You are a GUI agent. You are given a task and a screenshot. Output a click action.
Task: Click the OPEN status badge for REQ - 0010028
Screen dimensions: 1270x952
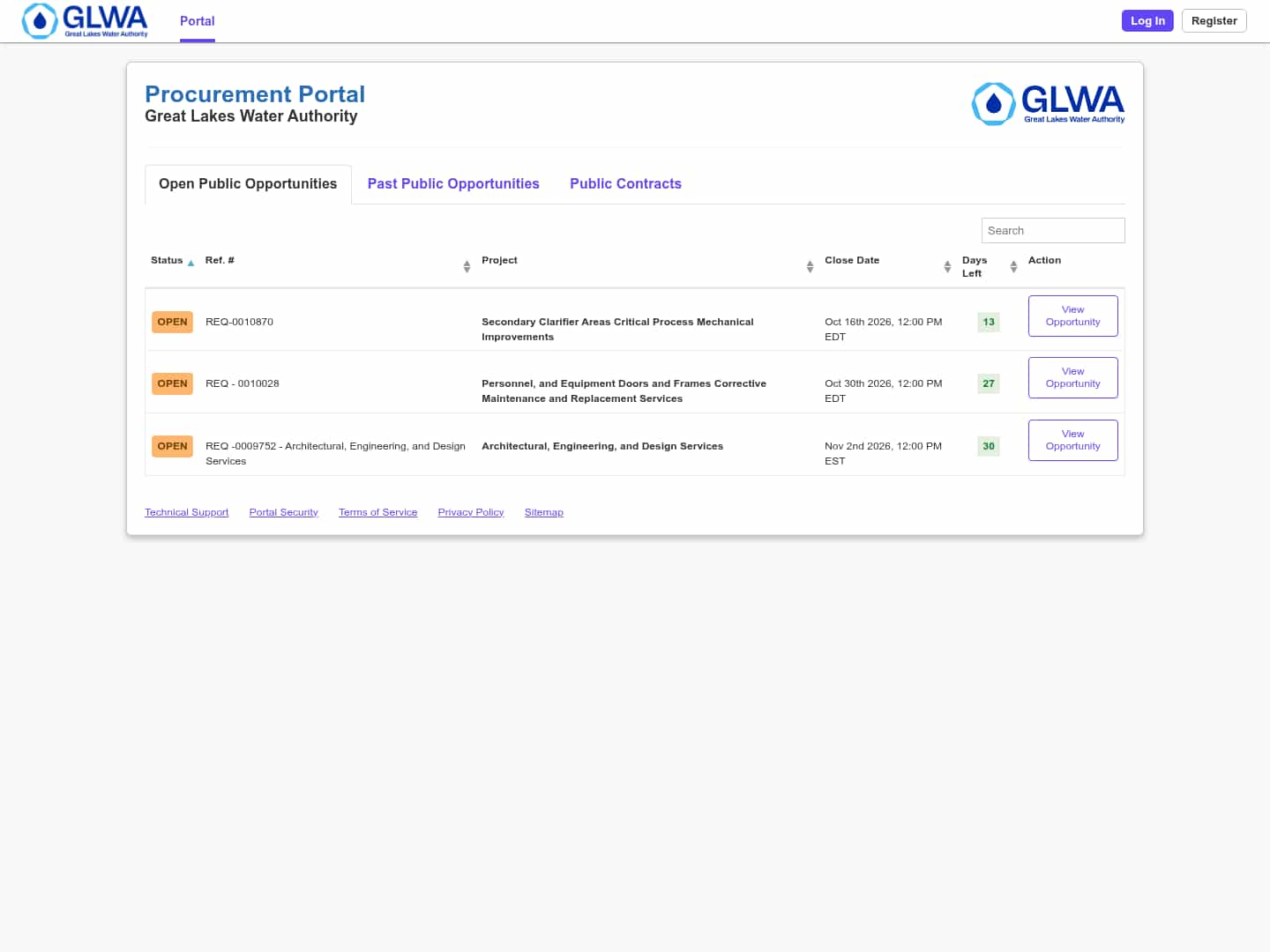[x=172, y=383]
